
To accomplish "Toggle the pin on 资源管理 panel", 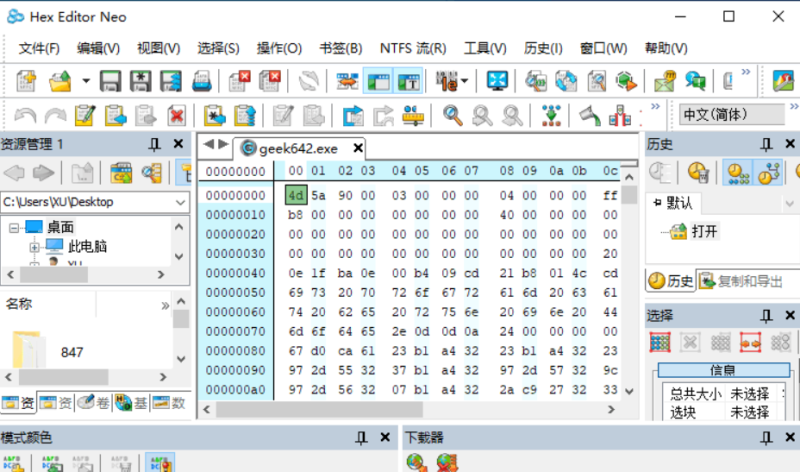I will pyautogui.click(x=155, y=145).
